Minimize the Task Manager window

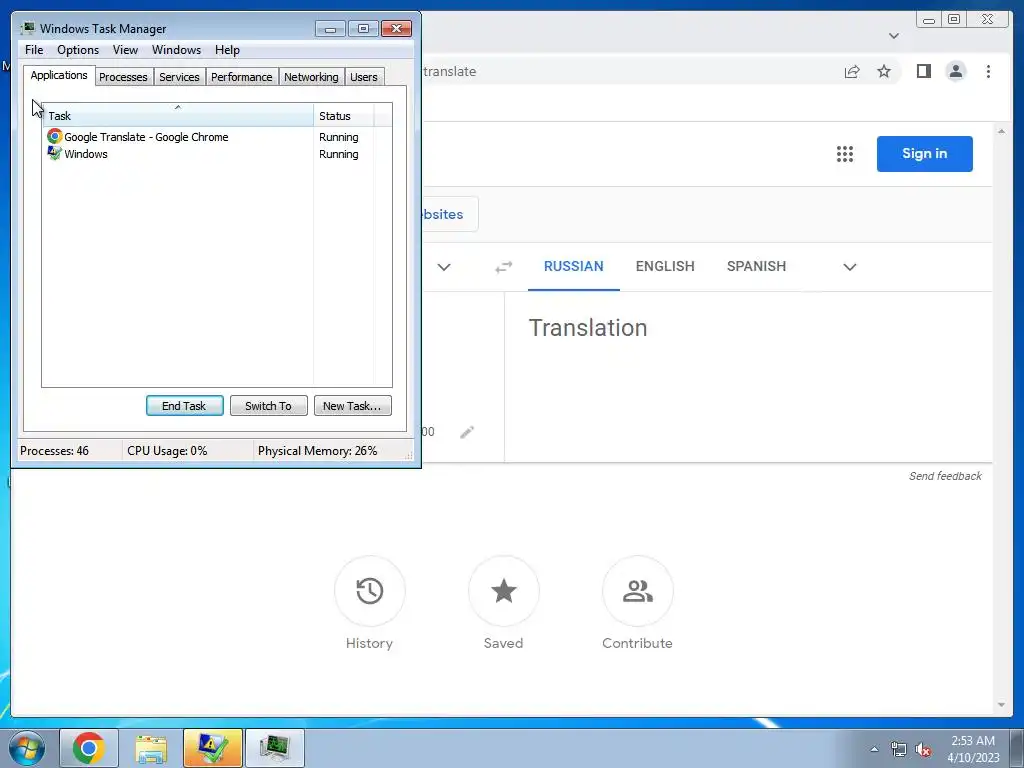point(330,29)
